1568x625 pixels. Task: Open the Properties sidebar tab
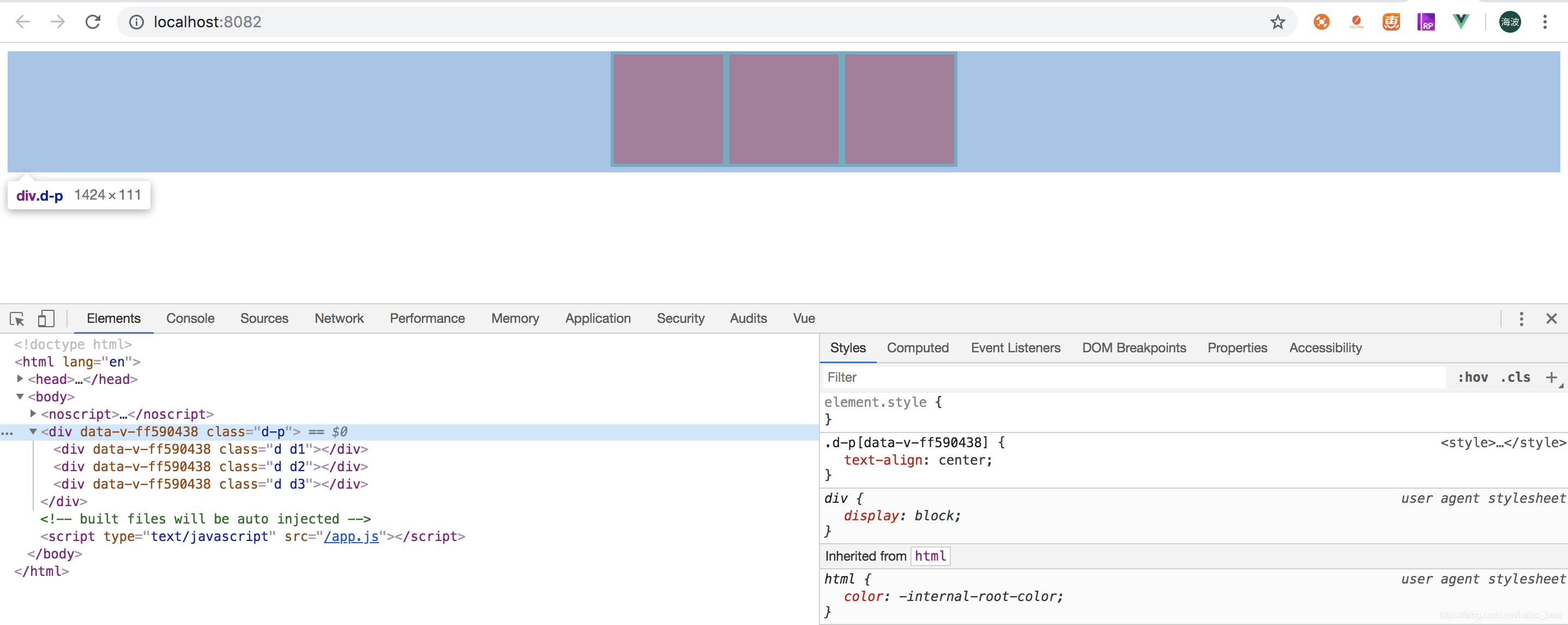(x=1237, y=348)
